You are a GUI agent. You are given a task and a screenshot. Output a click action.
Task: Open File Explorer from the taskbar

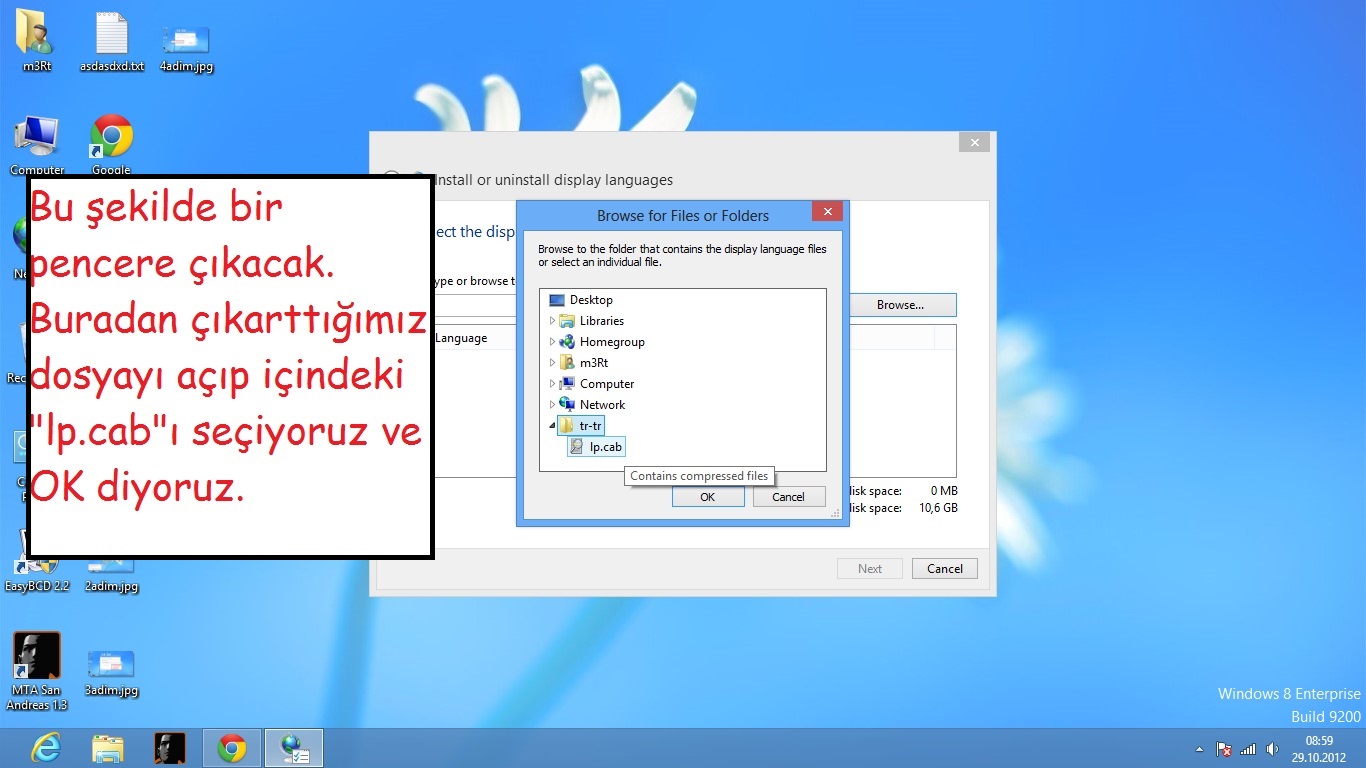(108, 748)
